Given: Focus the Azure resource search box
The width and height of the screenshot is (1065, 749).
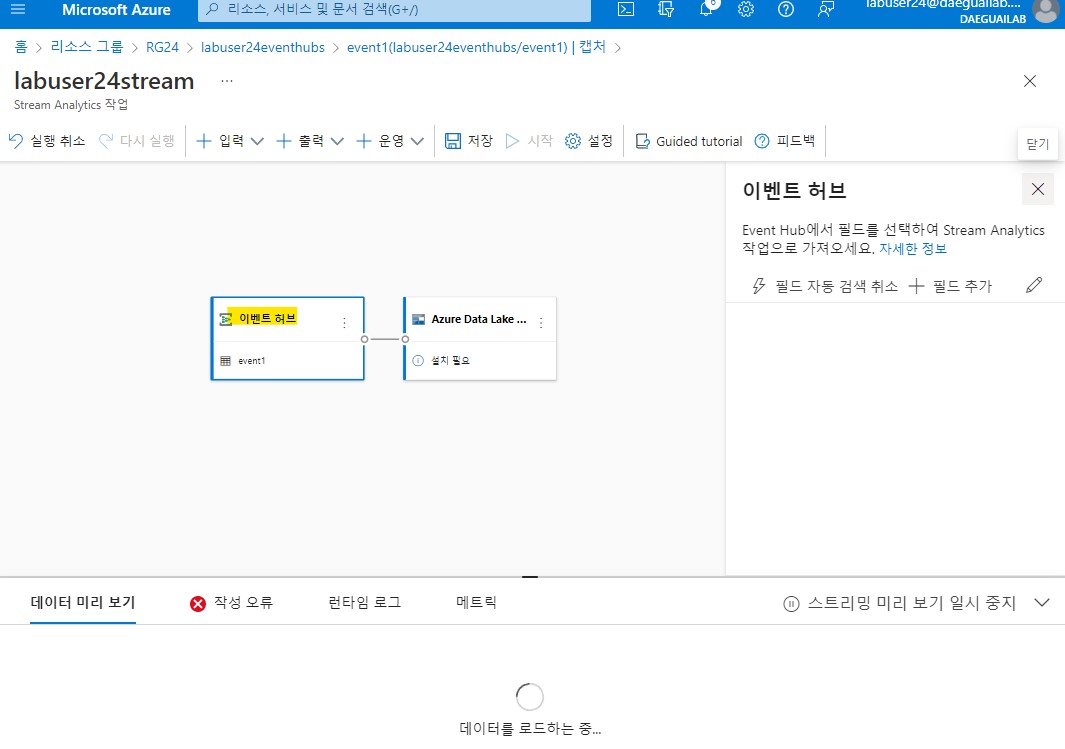Looking at the screenshot, I should 395,10.
